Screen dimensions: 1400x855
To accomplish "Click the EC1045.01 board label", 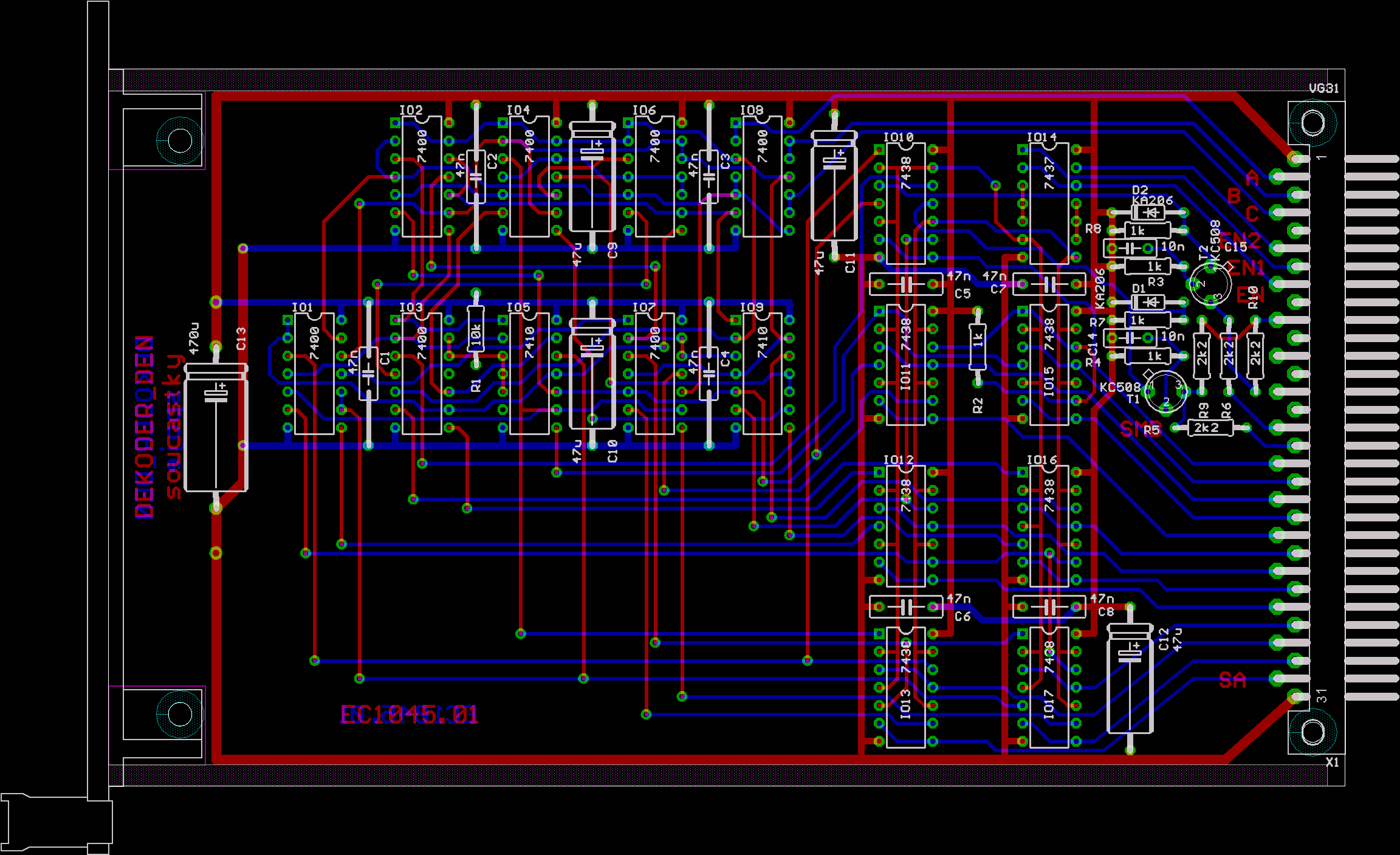I will click(408, 715).
